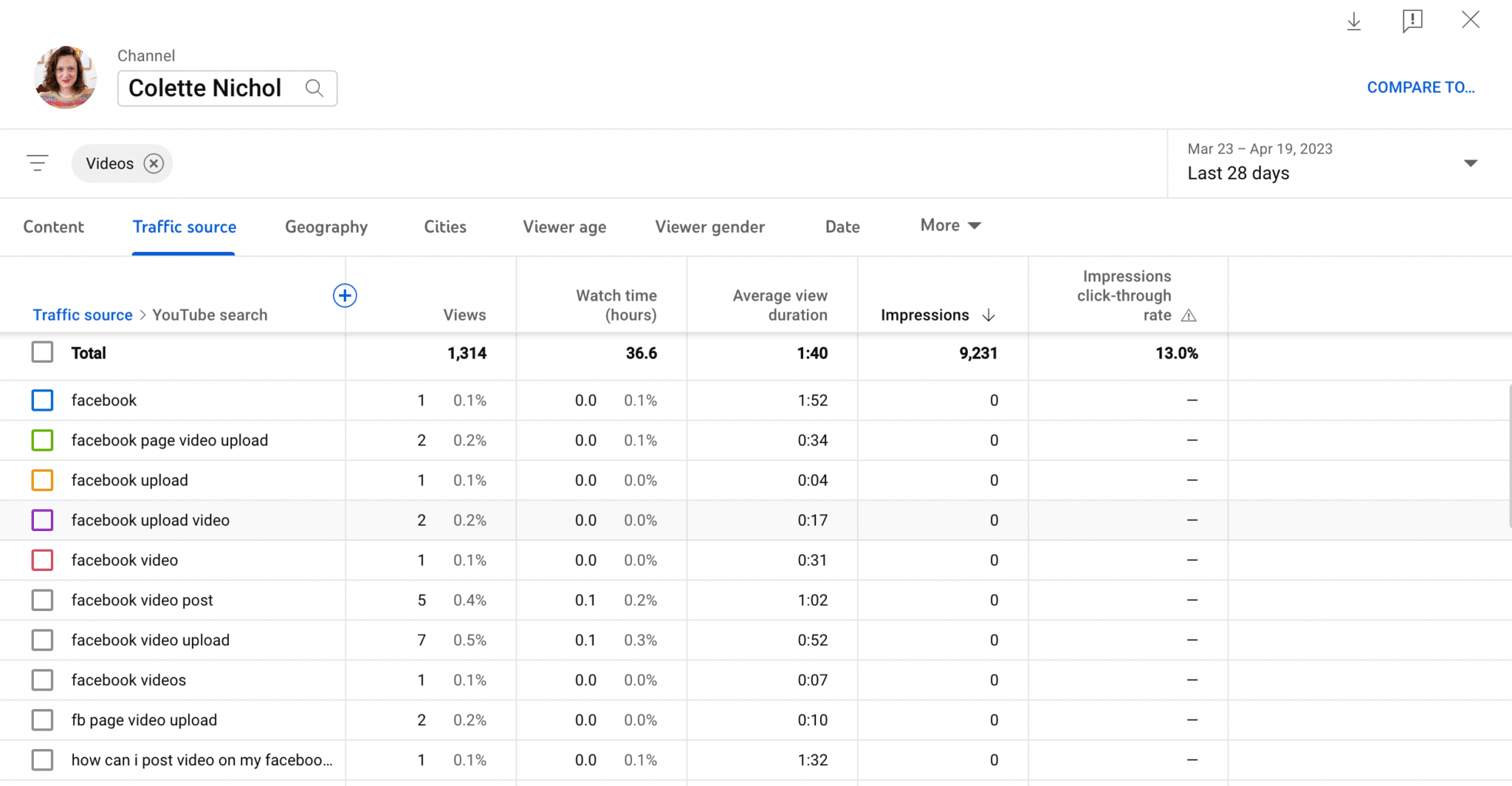Check the facebook videos checkbox
The image size is (1512, 786).
tap(42, 680)
